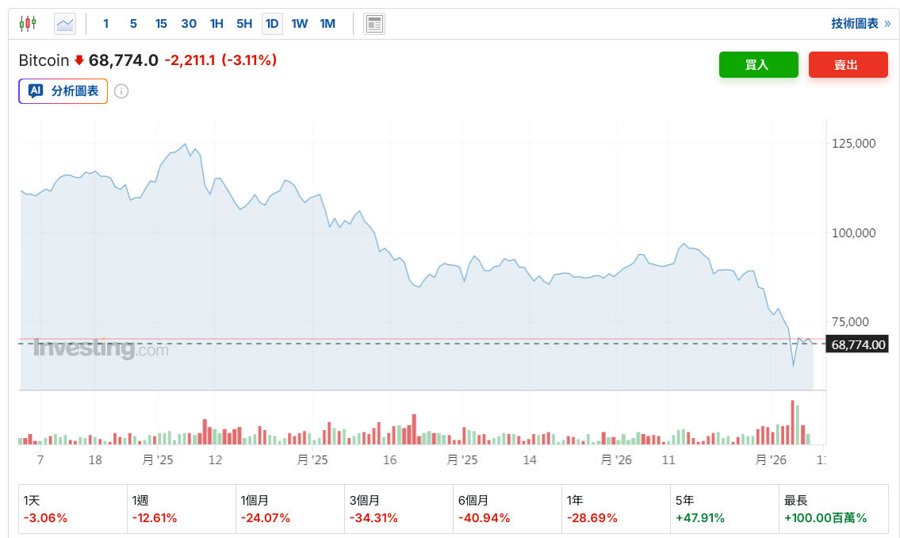This screenshot has width=900, height=538.
Task: Click the red 賣出 button
Action: pyautogui.click(x=848, y=64)
